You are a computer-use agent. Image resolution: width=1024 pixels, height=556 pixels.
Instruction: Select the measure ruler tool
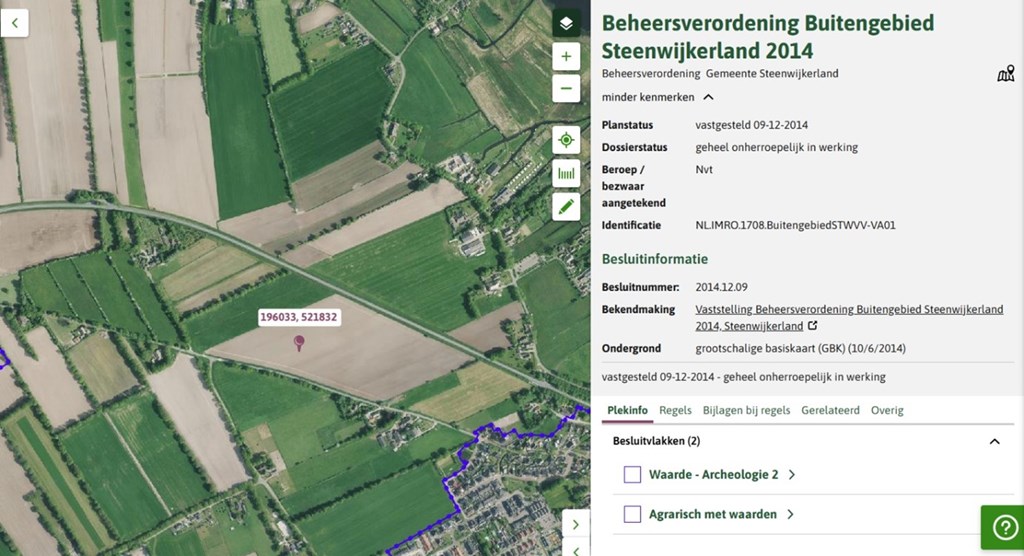(x=566, y=174)
